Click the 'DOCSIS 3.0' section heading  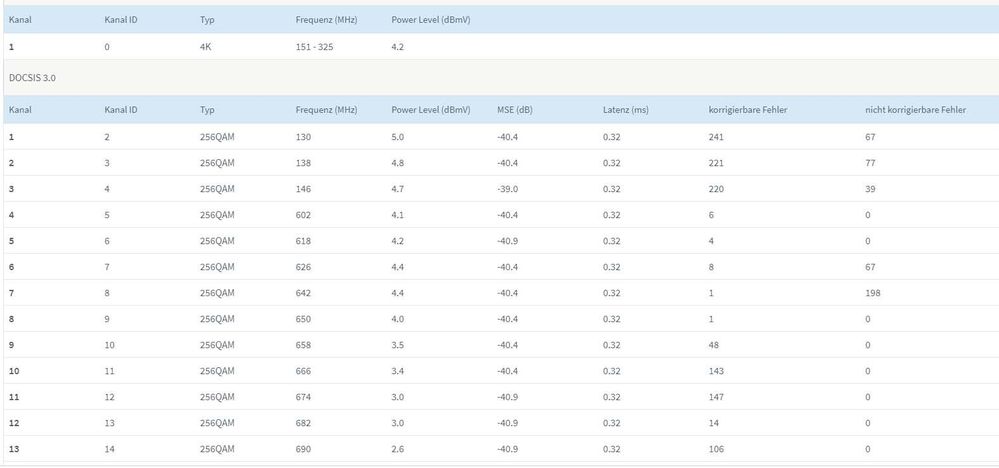[32, 78]
